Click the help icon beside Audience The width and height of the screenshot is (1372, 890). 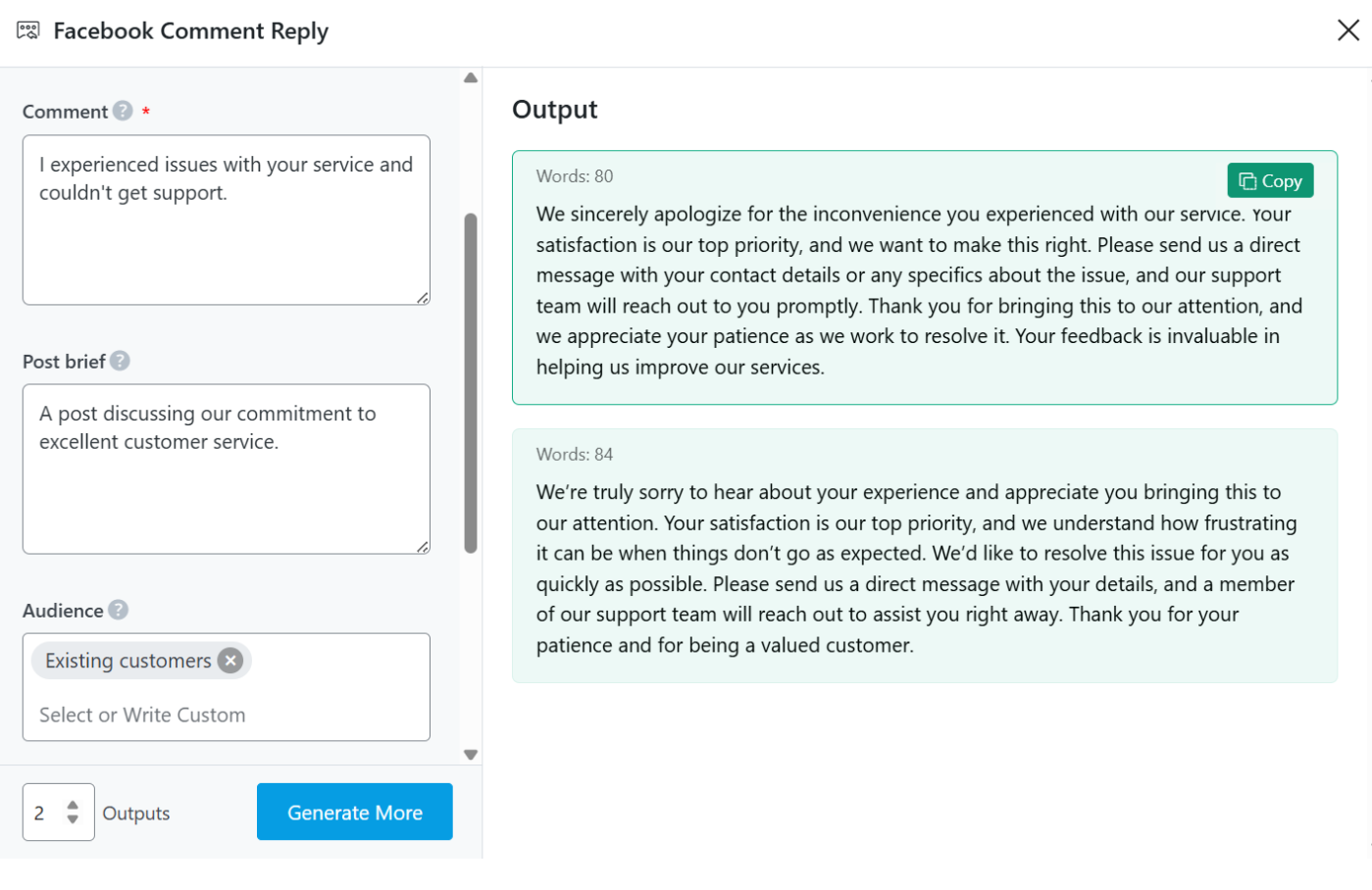[x=119, y=610]
